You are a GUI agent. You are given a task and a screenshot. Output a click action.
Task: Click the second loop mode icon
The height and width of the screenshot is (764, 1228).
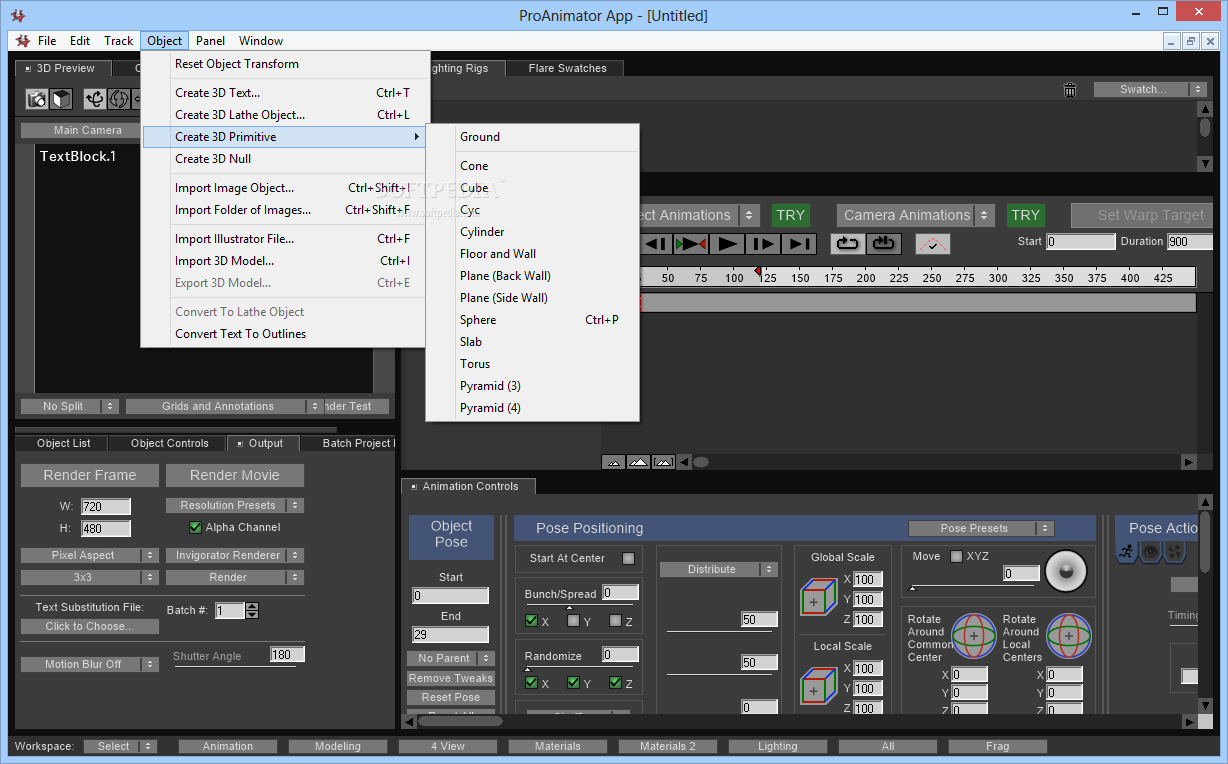[884, 243]
